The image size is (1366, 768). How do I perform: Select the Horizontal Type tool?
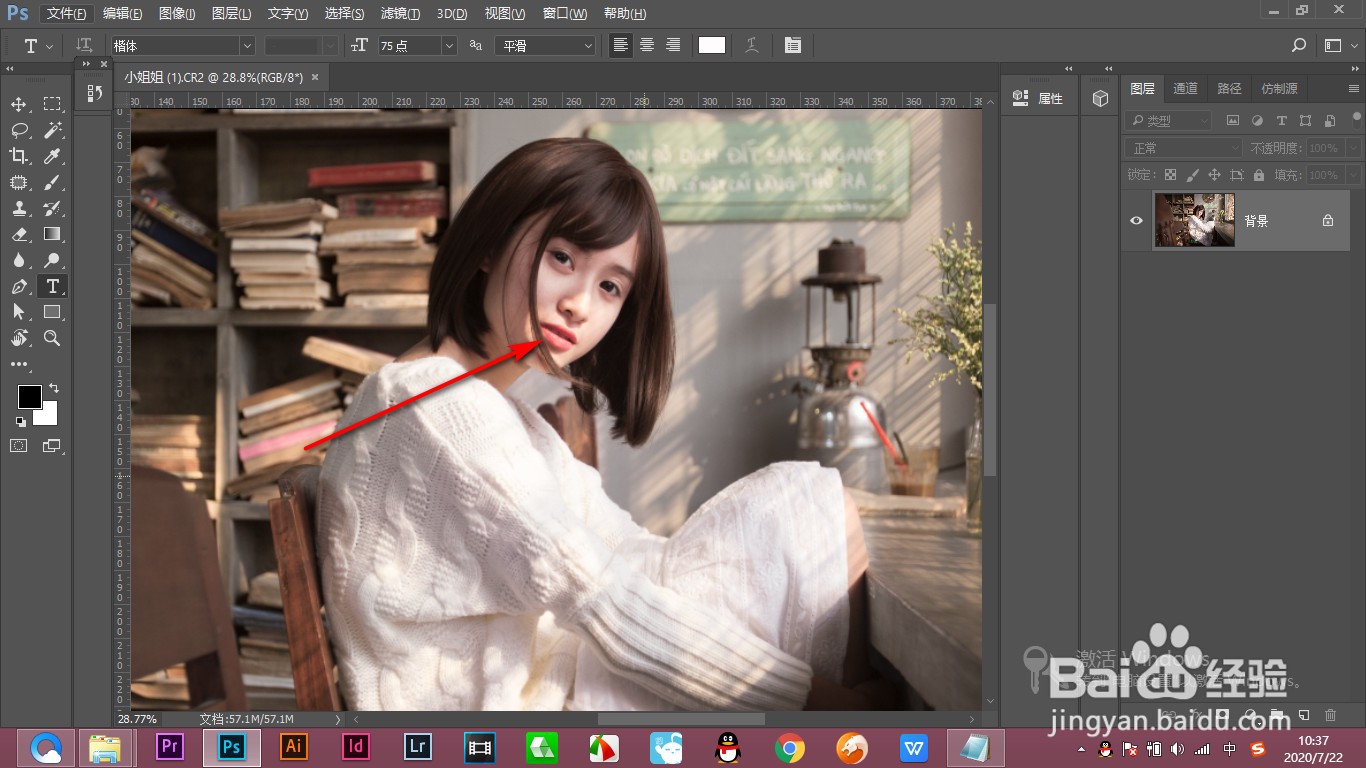(52, 286)
